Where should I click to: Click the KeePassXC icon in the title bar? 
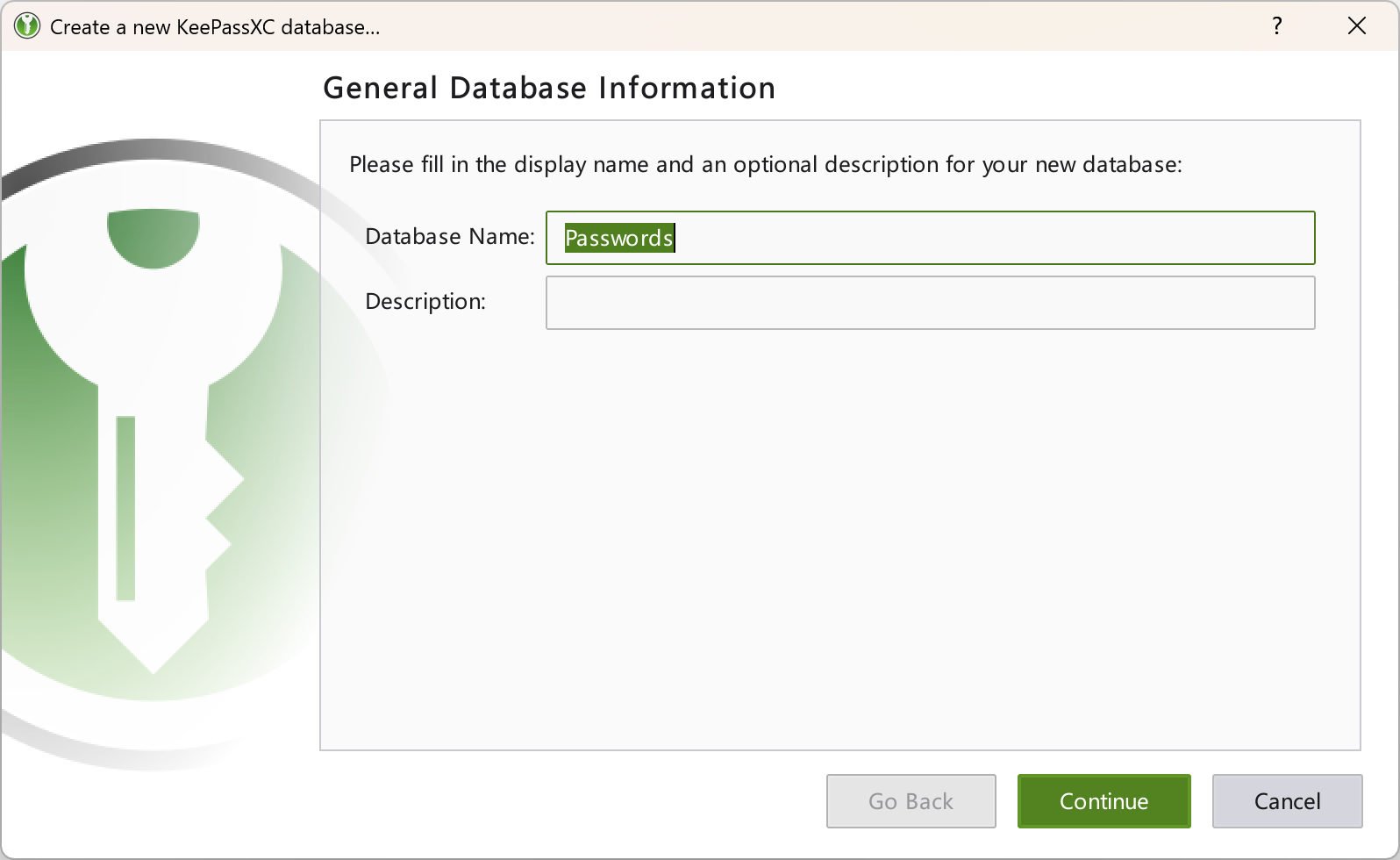[x=27, y=26]
